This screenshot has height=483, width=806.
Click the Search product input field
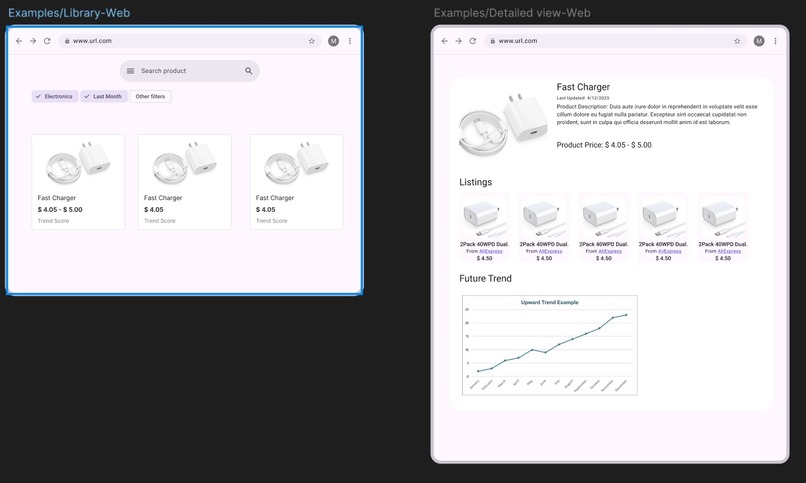[190, 71]
